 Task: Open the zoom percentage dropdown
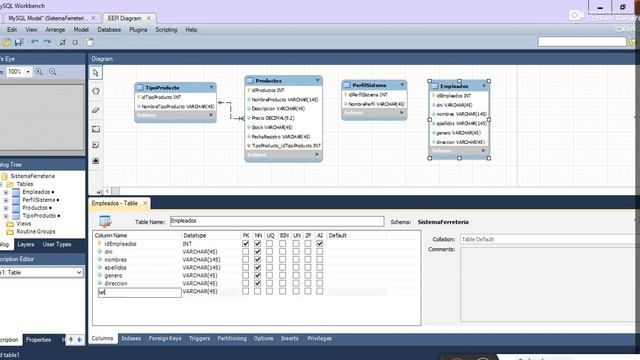tap(28, 72)
